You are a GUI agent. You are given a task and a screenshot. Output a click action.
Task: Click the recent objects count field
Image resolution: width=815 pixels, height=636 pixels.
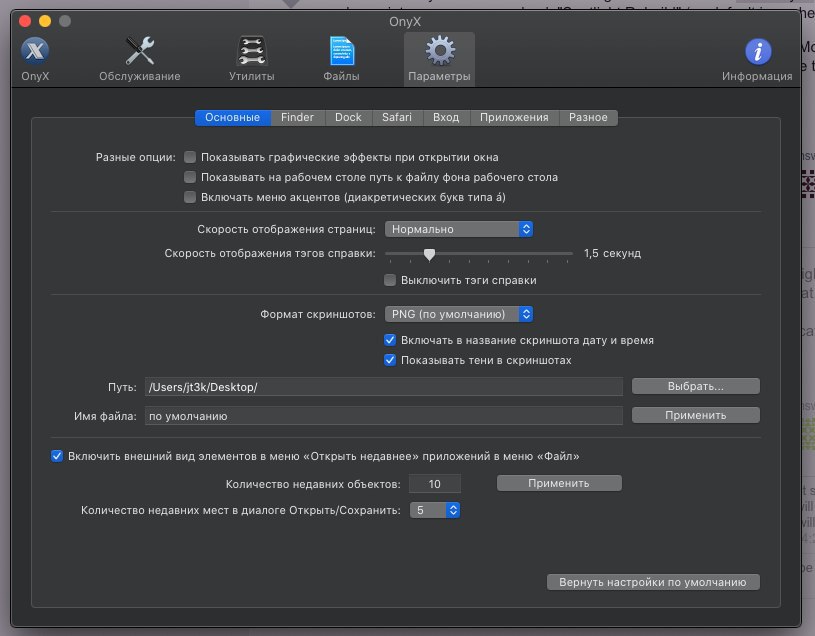435,484
